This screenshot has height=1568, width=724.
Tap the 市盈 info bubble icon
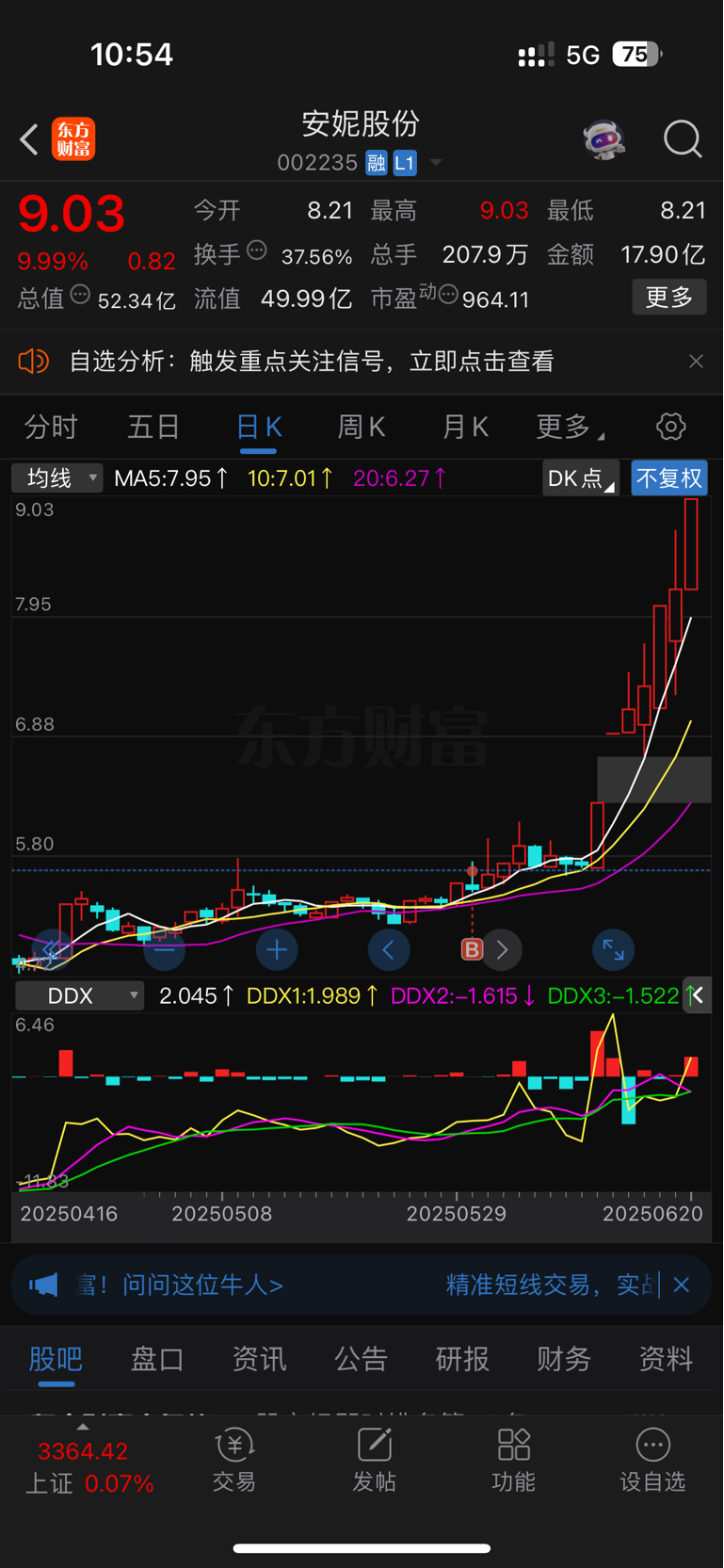coord(448,295)
